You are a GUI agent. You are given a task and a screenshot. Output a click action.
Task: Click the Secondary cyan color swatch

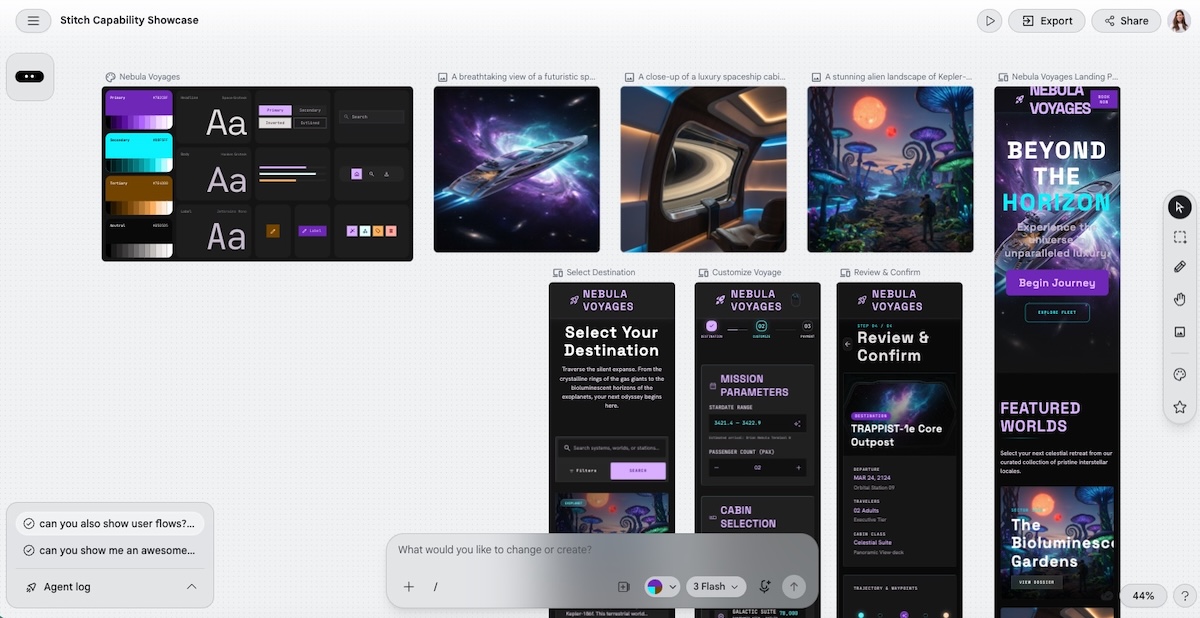point(139,152)
